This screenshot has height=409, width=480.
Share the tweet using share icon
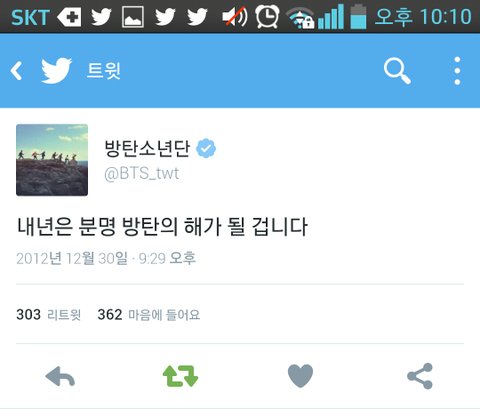point(420,376)
